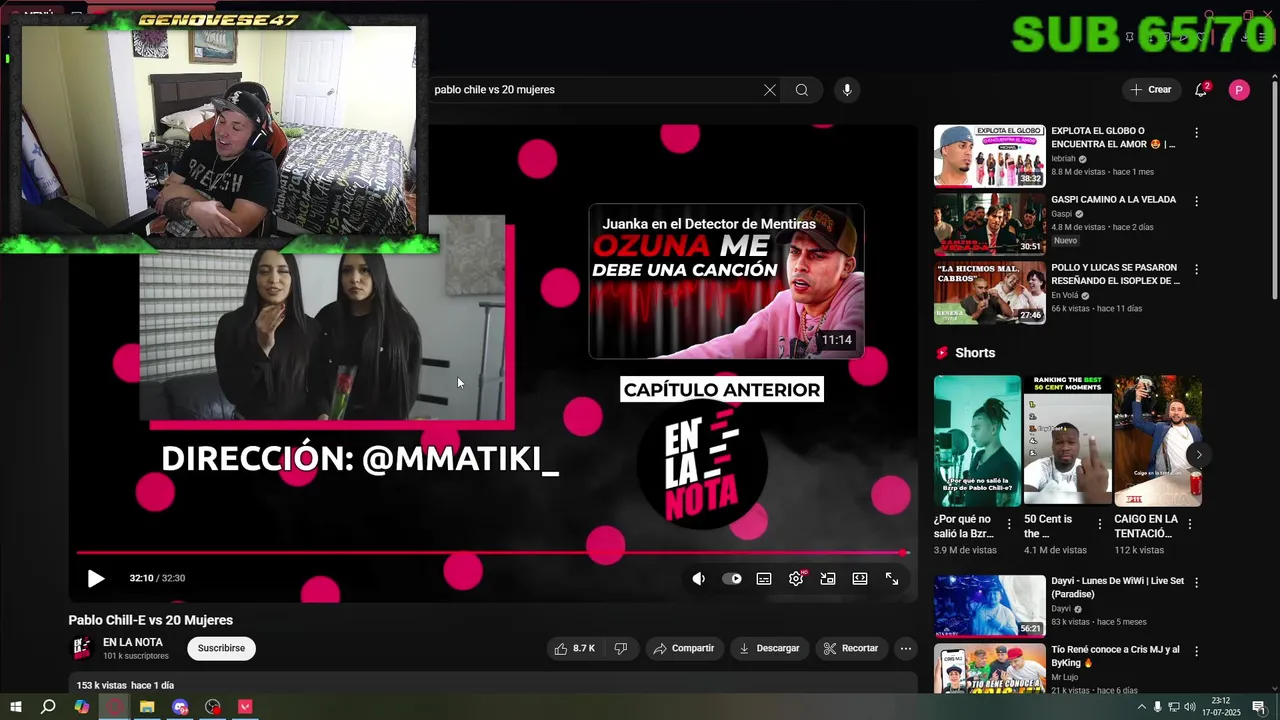Open the player settings gear
The image size is (1280, 720).
(796, 579)
